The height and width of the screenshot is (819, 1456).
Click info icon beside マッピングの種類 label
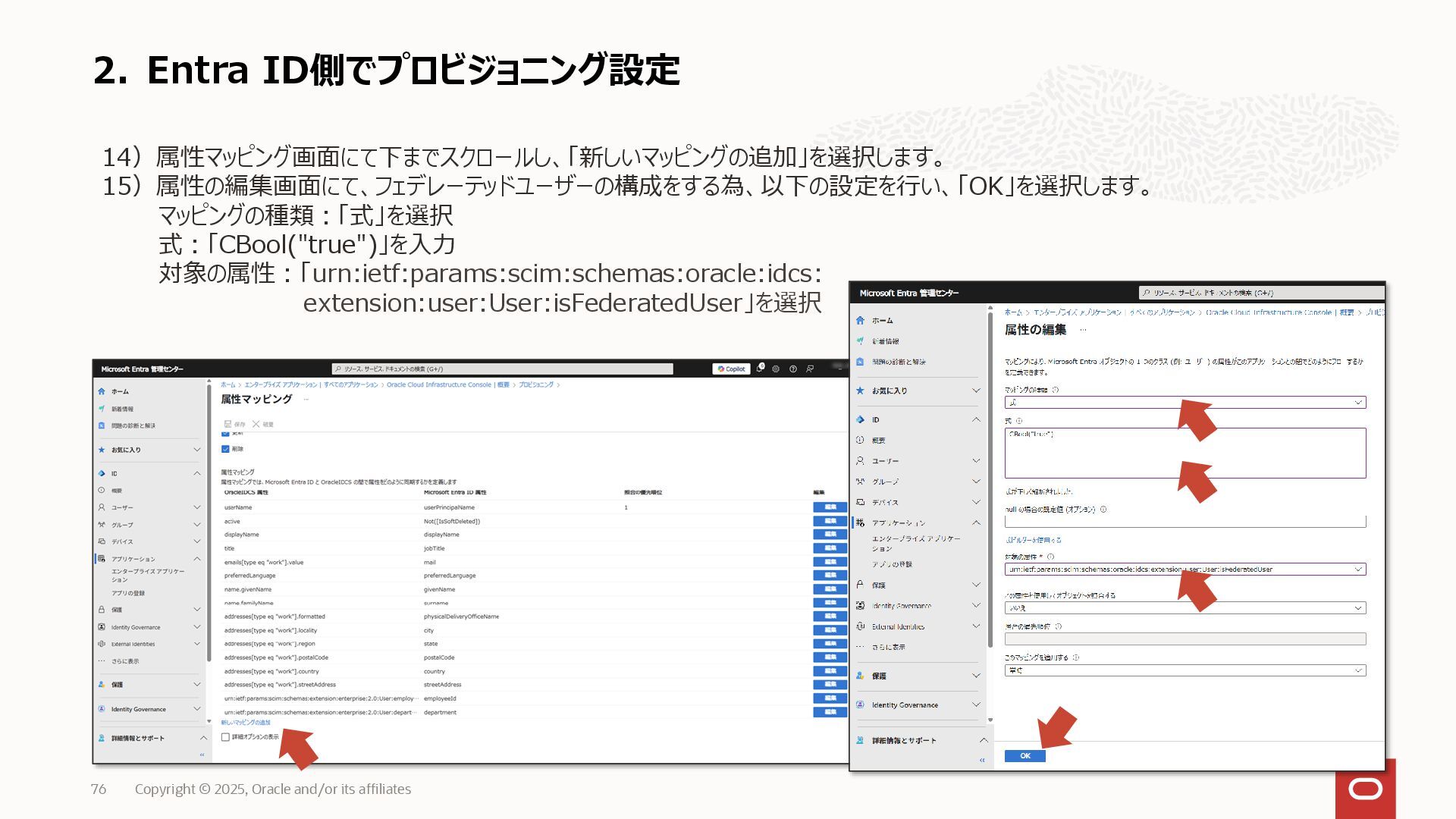(x=1056, y=390)
